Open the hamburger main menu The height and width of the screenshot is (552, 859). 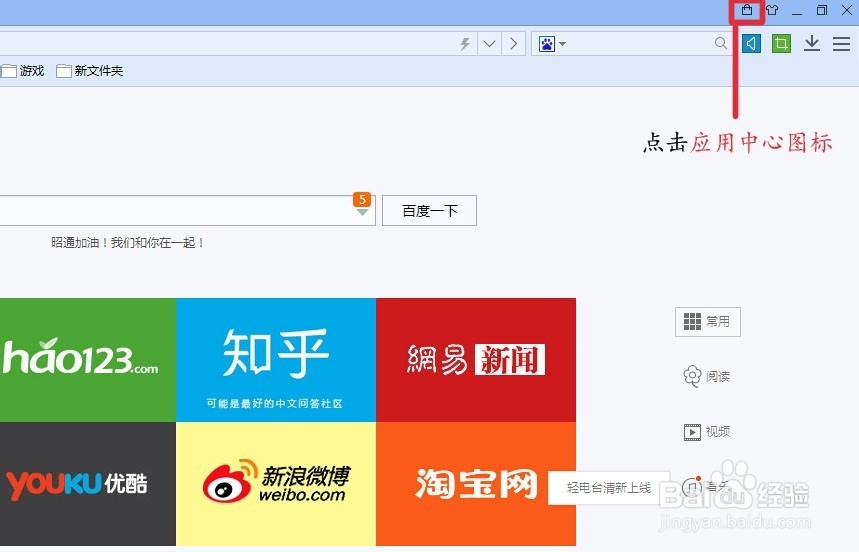pos(841,43)
